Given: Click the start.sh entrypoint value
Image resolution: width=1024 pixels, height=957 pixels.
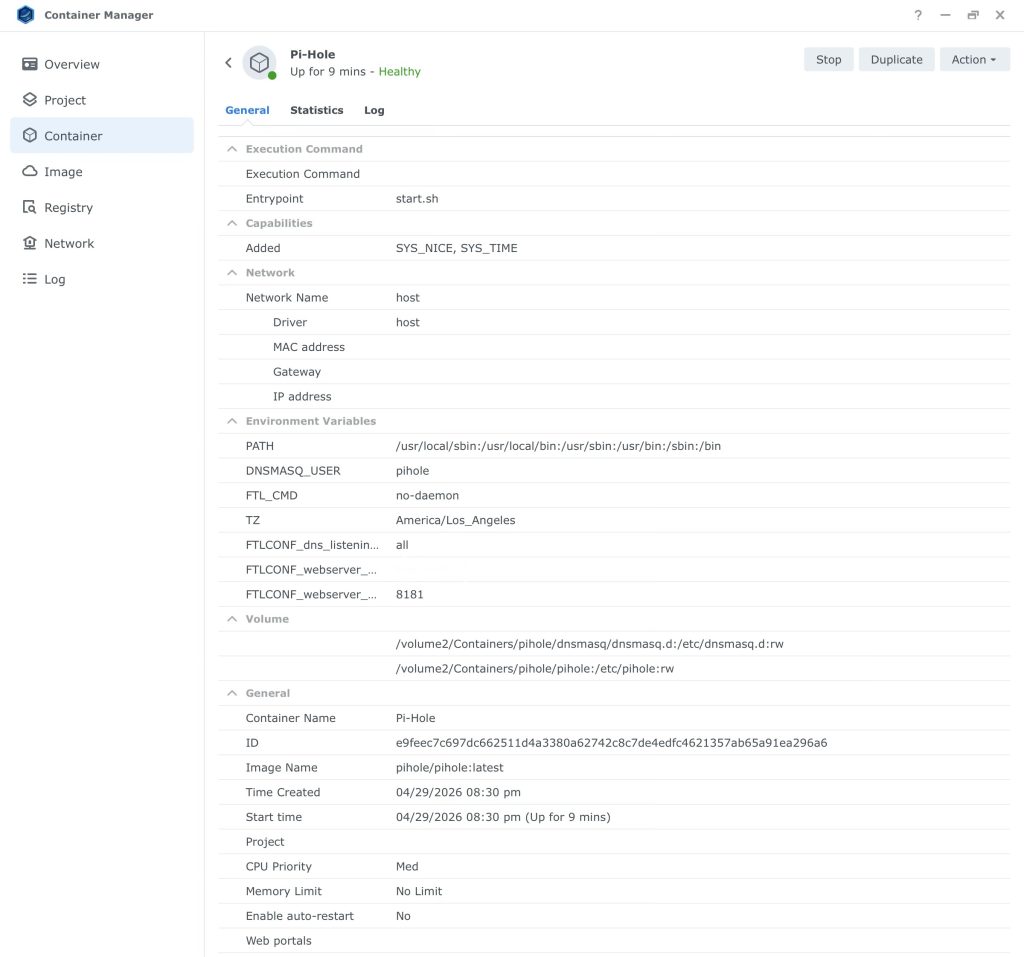Looking at the screenshot, I should pos(417,199).
